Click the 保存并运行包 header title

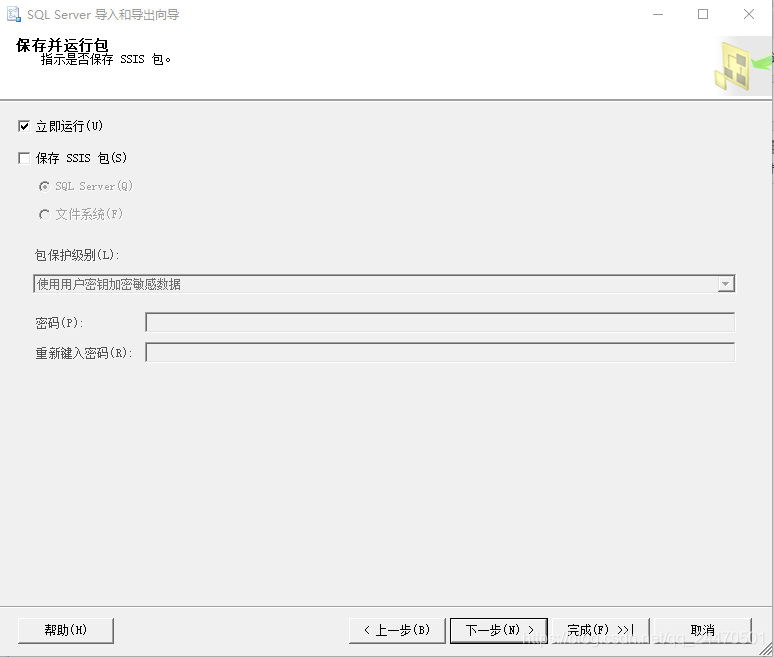[62, 45]
